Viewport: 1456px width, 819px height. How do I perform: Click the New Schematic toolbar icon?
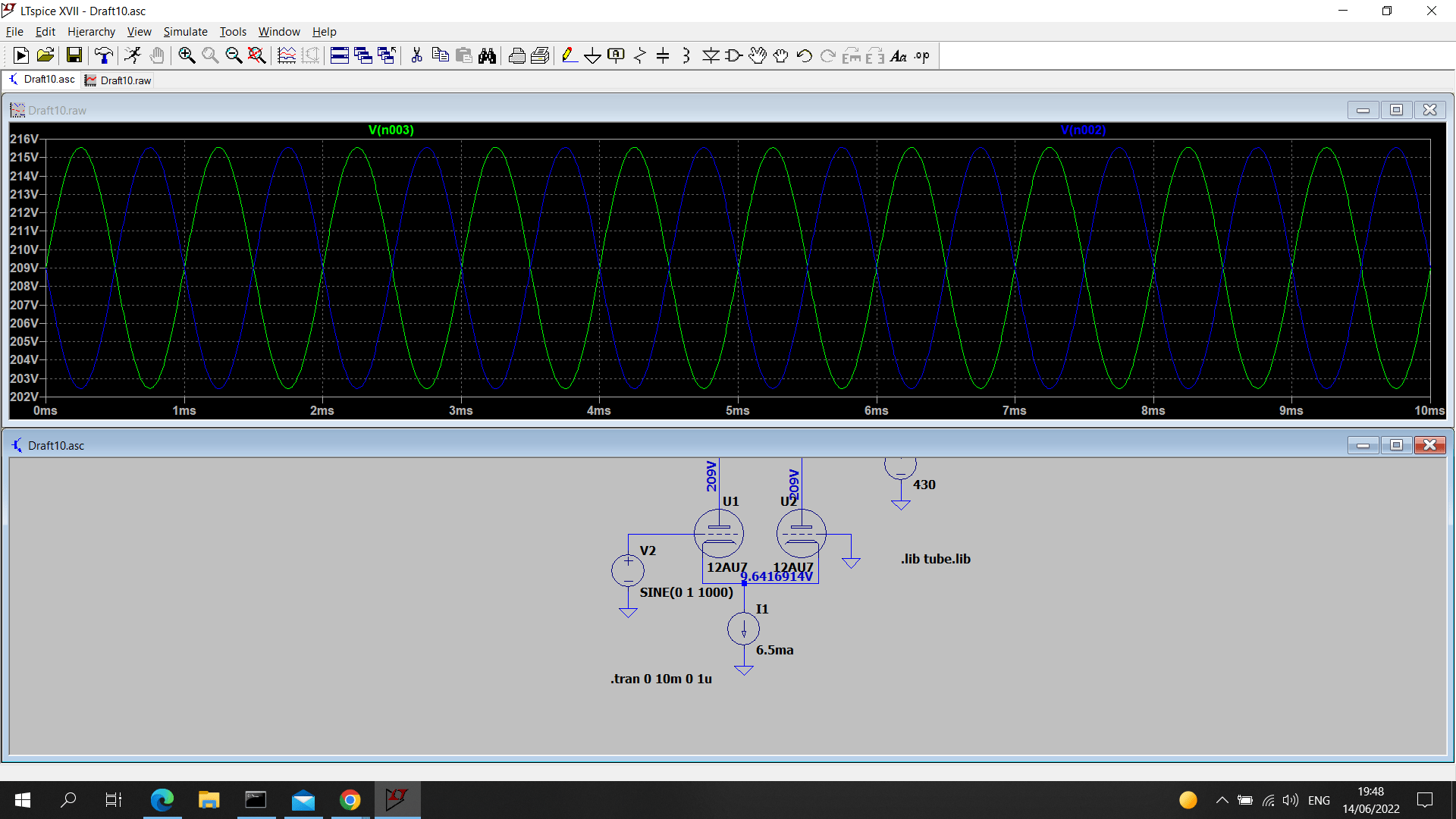[x=21, y=55]
